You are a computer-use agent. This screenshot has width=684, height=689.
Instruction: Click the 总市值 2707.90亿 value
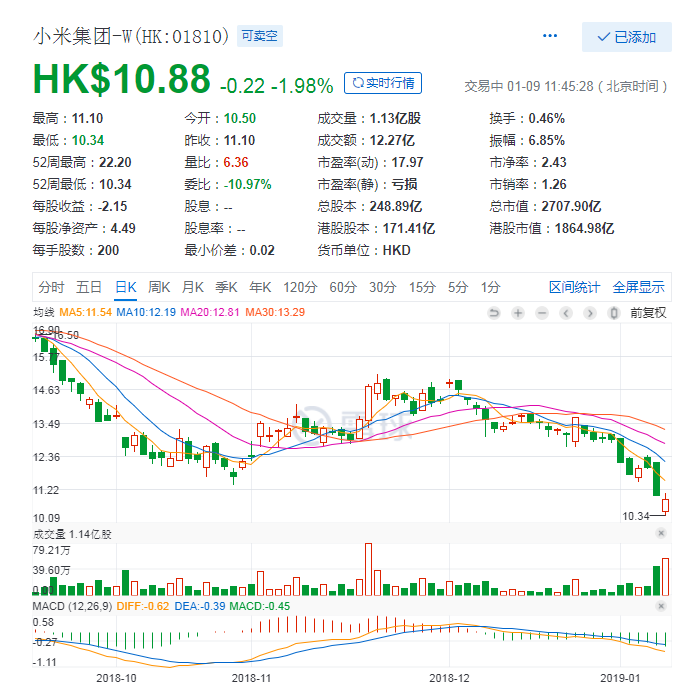(x=571, y=207)
